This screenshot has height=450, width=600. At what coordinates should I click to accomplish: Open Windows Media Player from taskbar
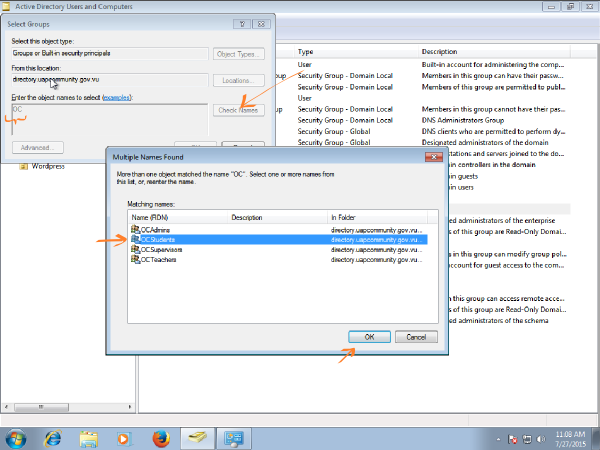tap(124, 439)
